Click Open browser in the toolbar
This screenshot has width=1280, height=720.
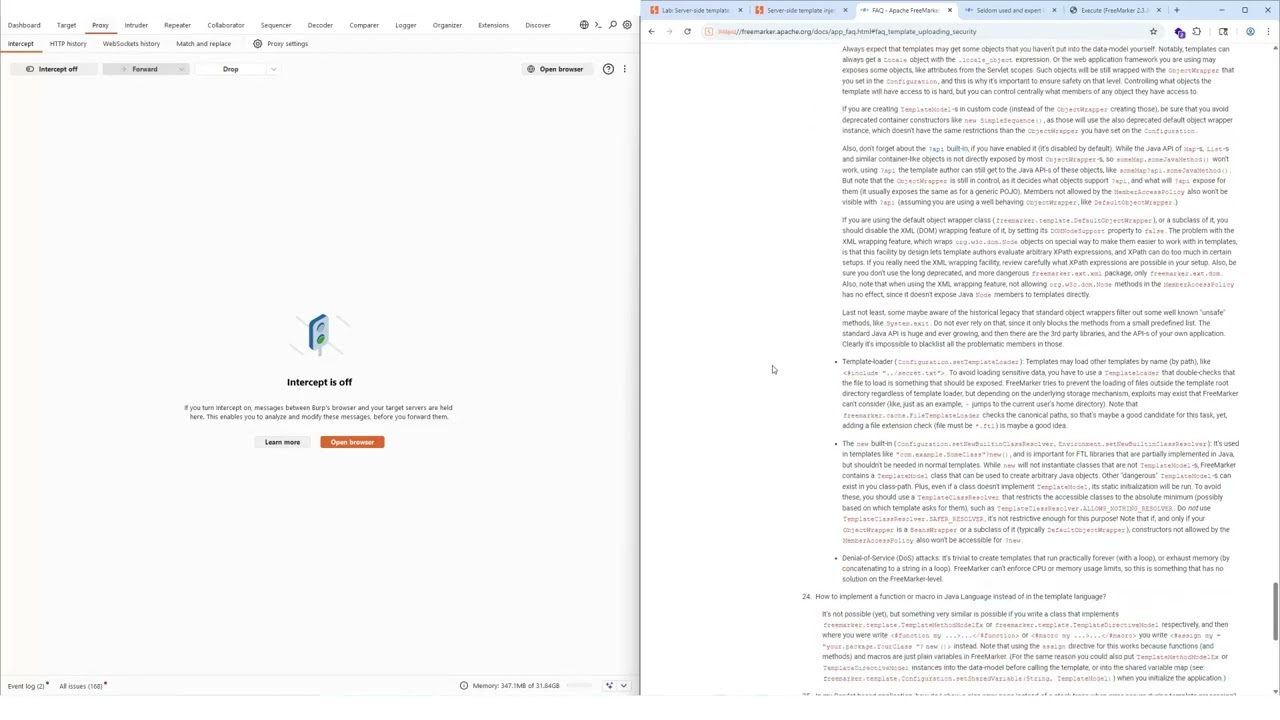click(x=555, y=69)
